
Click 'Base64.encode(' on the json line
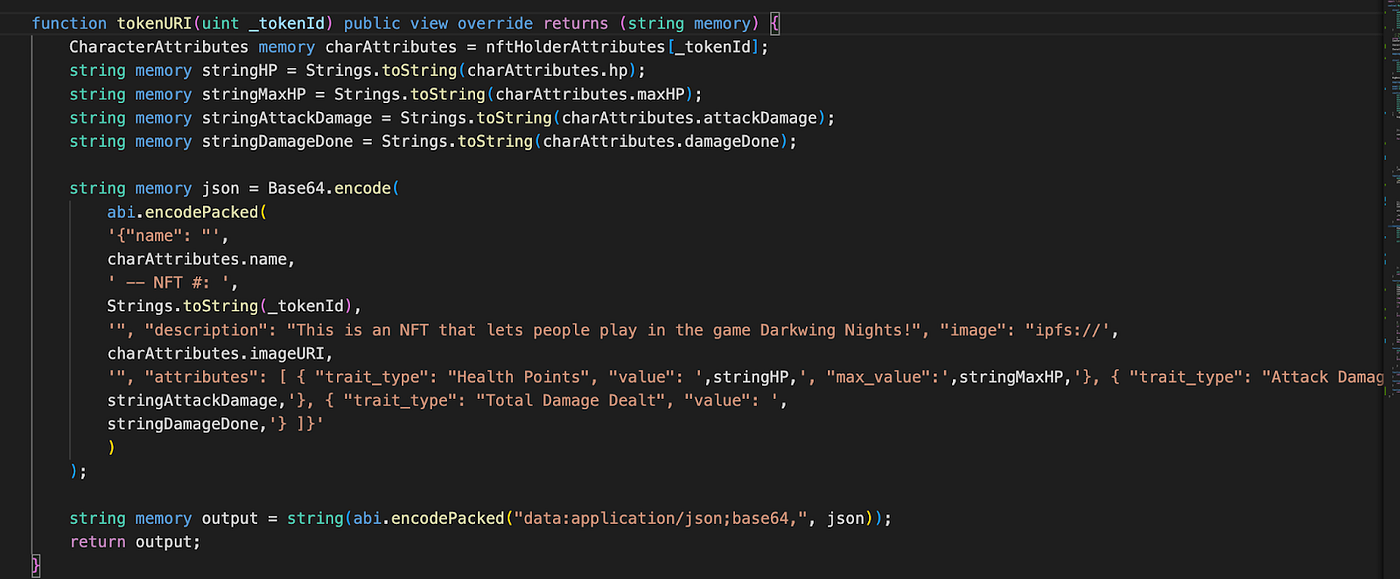click(333, 188)
